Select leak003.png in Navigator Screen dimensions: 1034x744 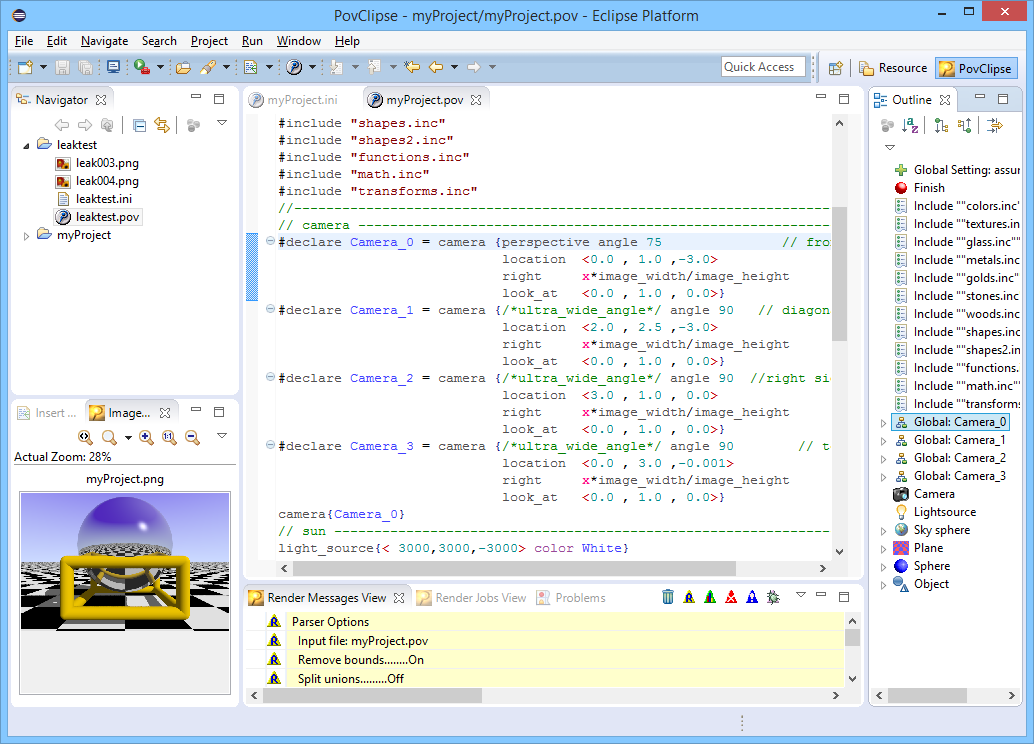(107, 163)
